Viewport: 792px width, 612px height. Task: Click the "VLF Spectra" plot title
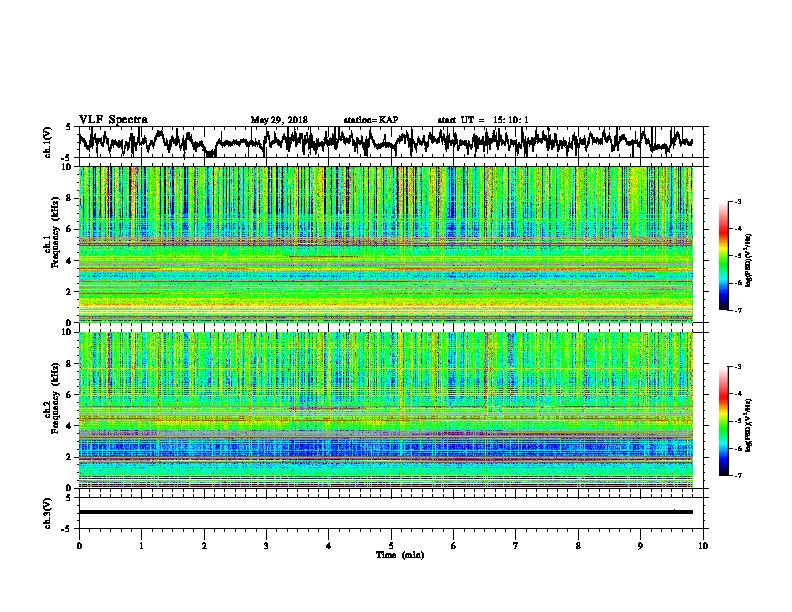tap(113, 120)
